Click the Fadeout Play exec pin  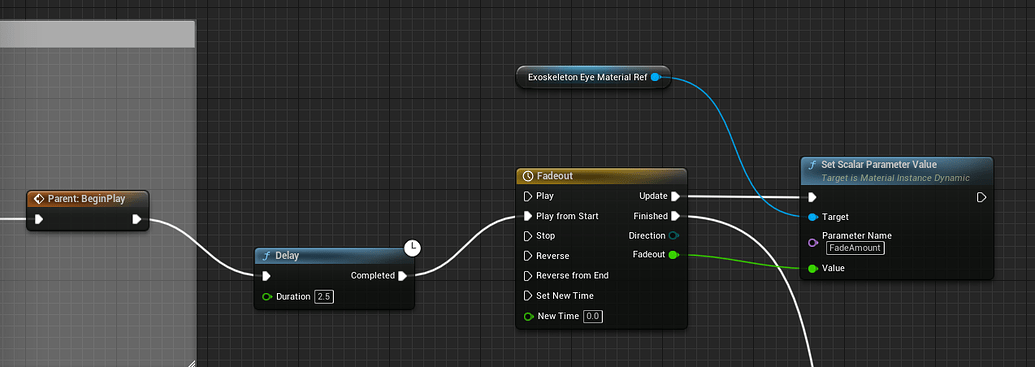(x=527, y=196)
